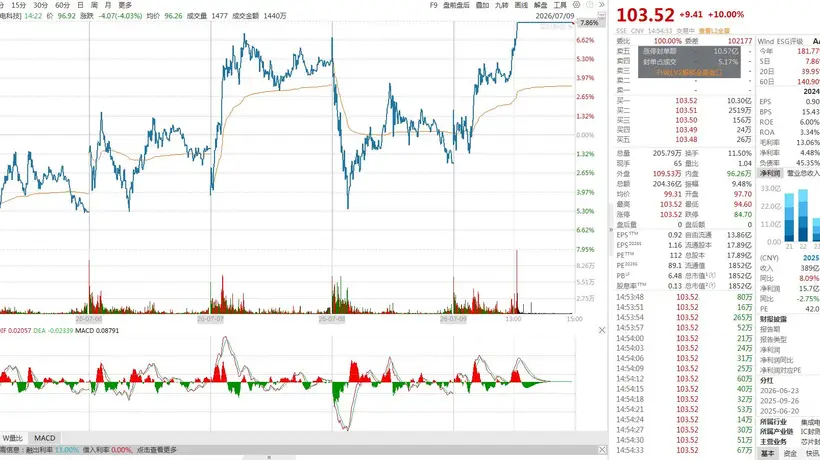Open F9 deep data view

coord(434,5)
